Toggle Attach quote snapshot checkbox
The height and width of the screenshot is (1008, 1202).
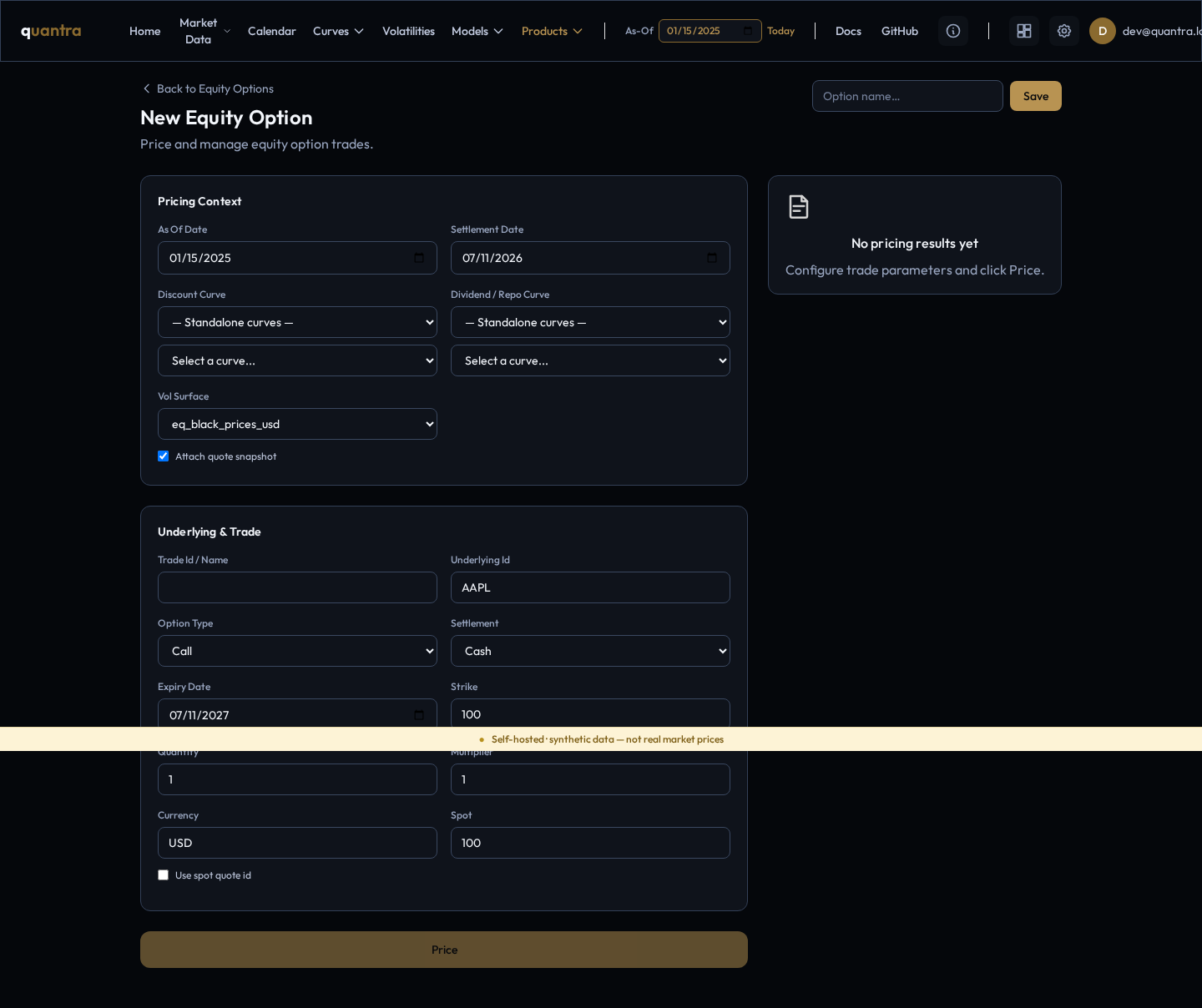coord(164,456)
